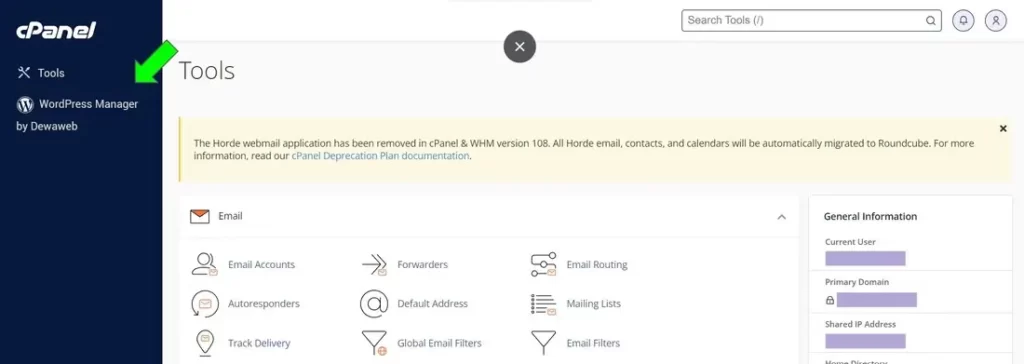Click the redacted Shared IP Address value
The height and width of the screenshot is (364, 1024).
tap(865, 341)
